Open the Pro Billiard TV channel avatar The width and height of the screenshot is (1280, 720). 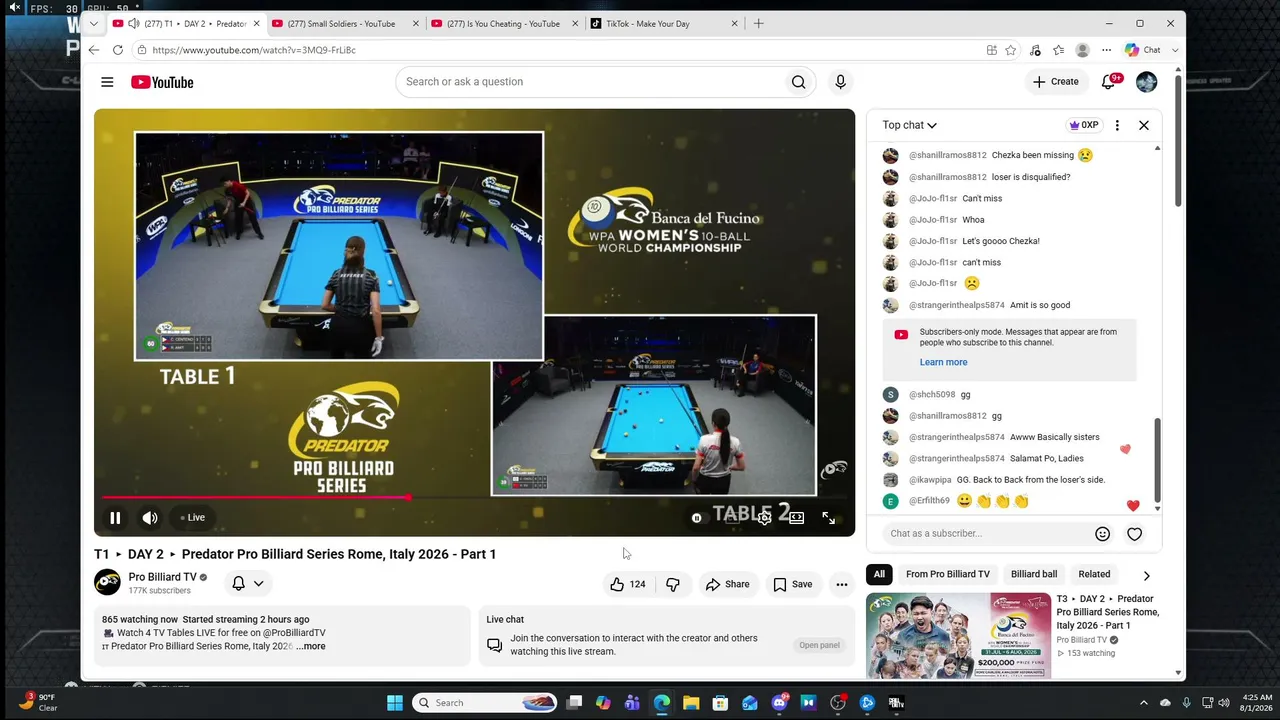107,582
